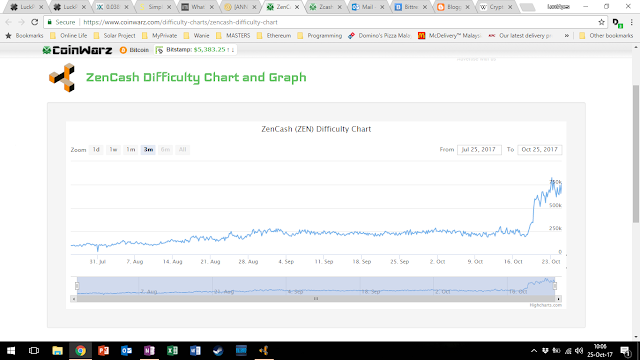Open Outlook from the taskbar
This screenshot has height=360, width=640.
click(x=127, y=351)
